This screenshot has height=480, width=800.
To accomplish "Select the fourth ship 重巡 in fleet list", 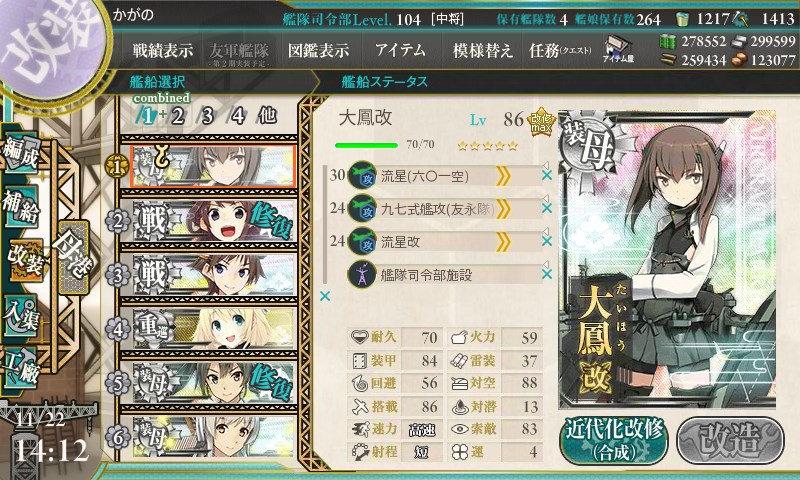I will 208,329.
